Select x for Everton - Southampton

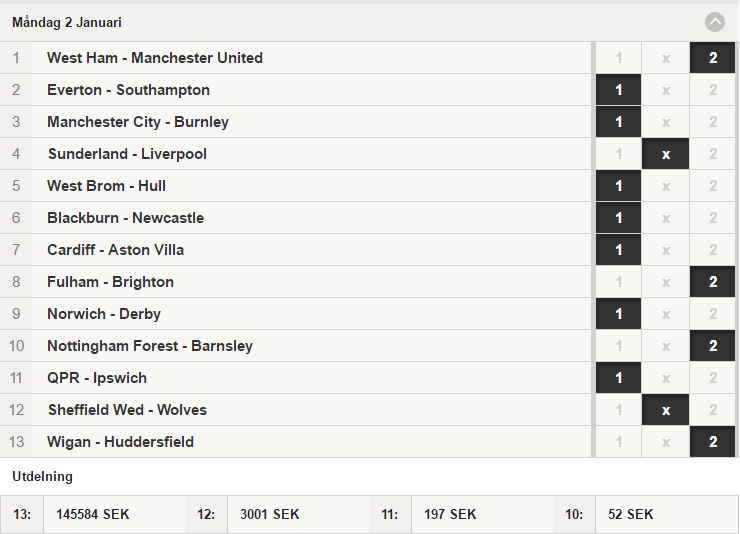(x=665, y=90)
